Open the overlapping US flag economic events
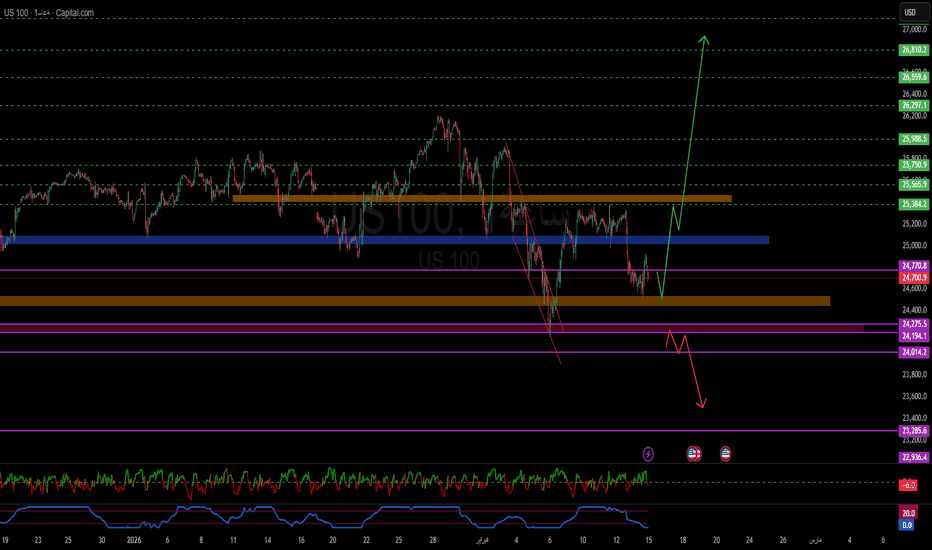The height and width of the screenshot is (550, 932). pyautogui.click(x=694, y=454)
